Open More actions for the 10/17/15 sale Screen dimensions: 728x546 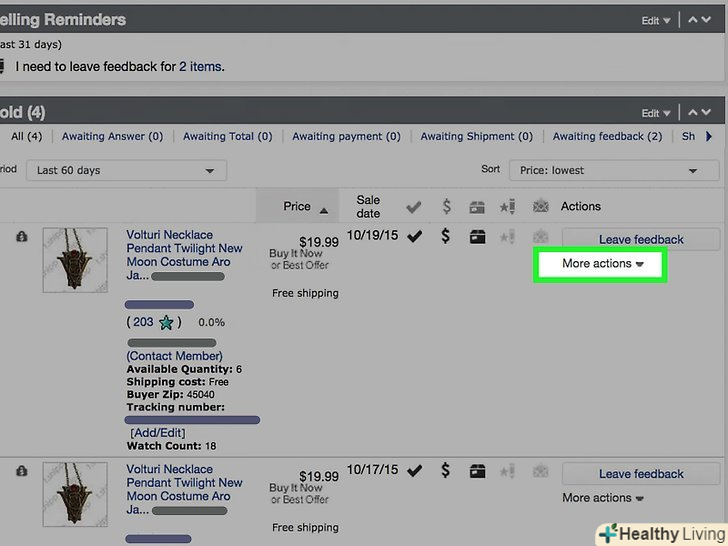[x=603, y=498]
